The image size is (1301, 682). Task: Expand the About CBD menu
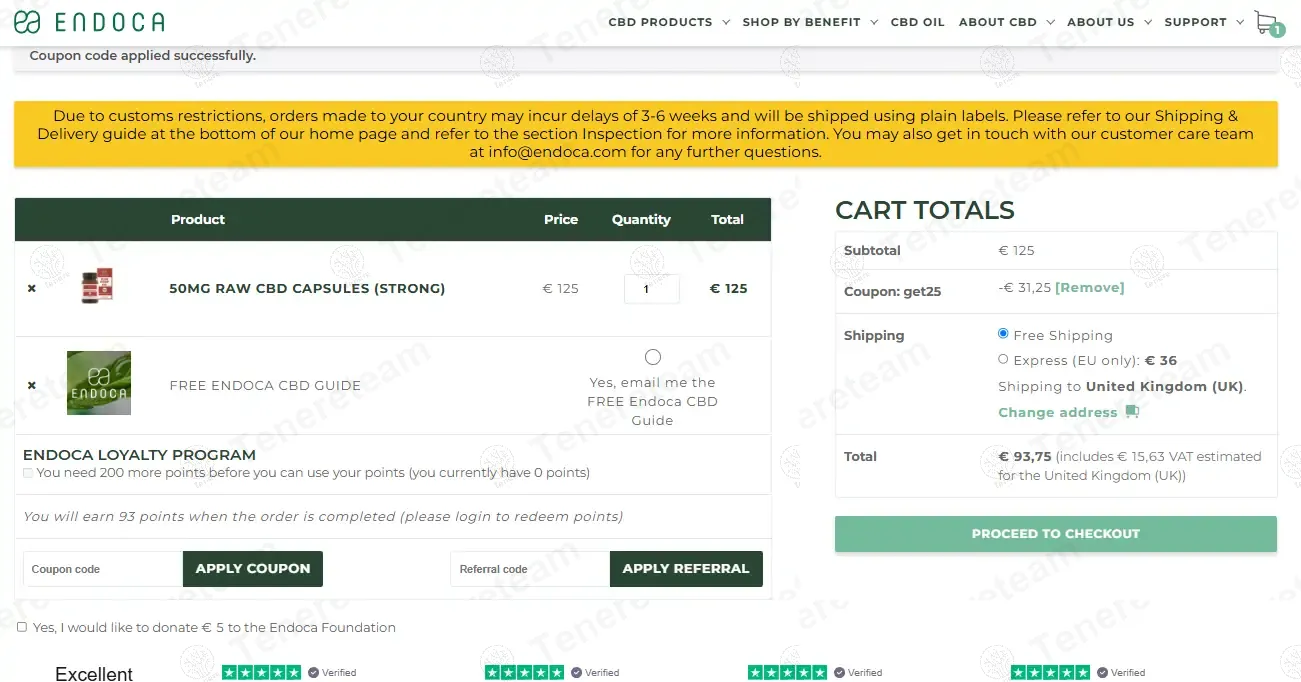click(x=1006, y=22)
